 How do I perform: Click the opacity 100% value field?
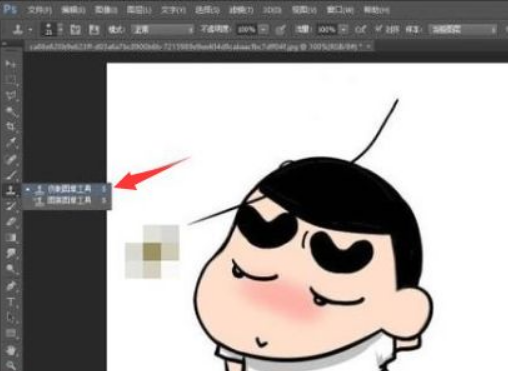tap(247, 30)
